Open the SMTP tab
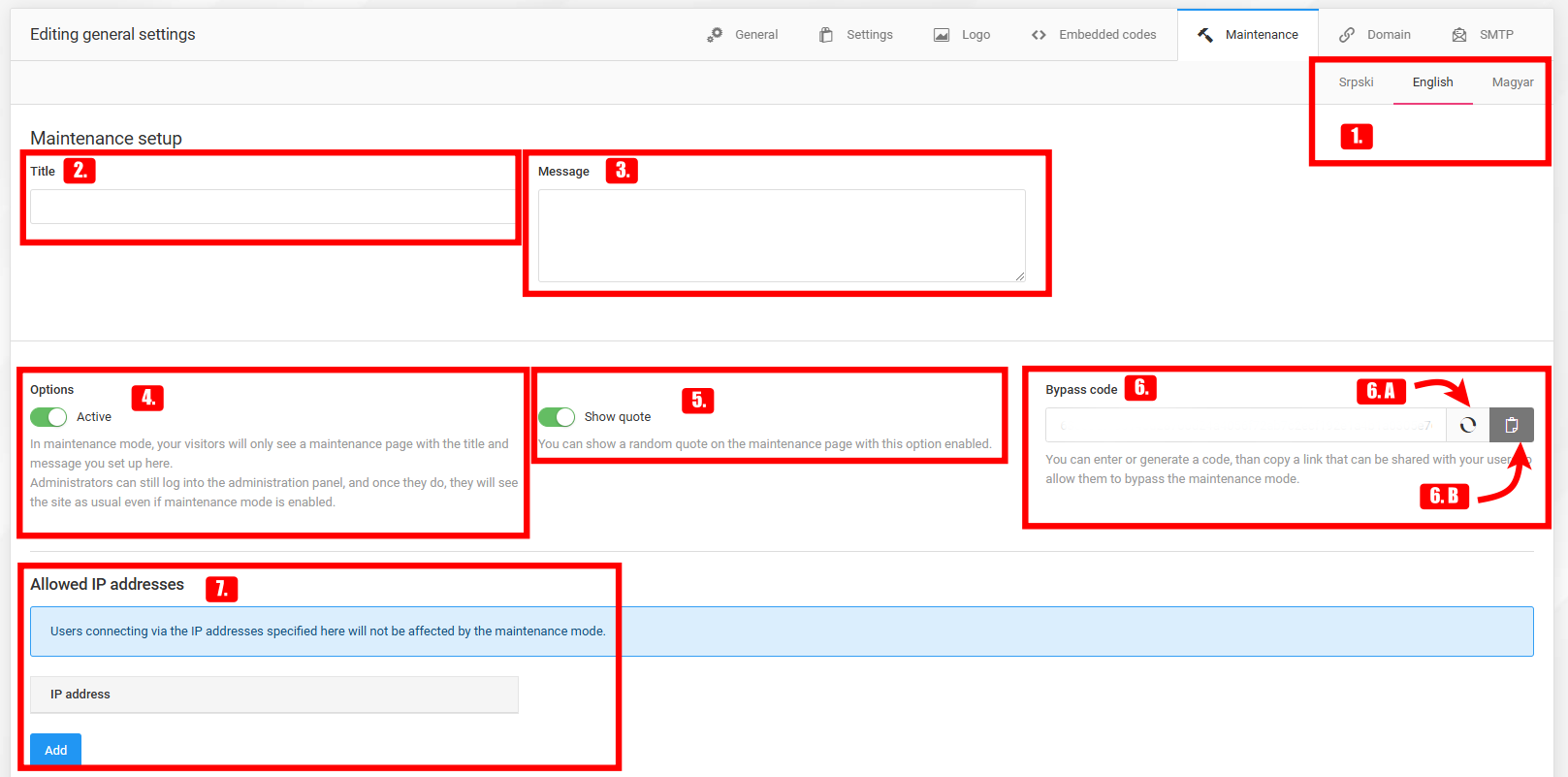The height and width of the screenshot is (777, 1568). (1495, 35)
